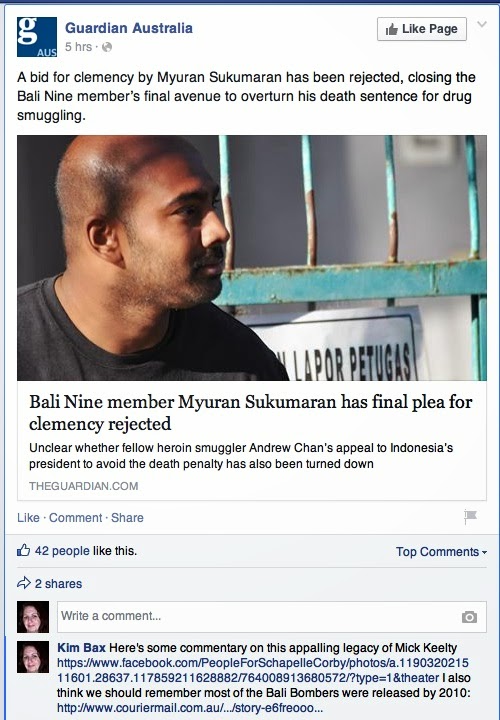Image resolution: width=500 pixels, height=720 pixels.
Task: Click the globe public audience icon
Action: (107, 47)
